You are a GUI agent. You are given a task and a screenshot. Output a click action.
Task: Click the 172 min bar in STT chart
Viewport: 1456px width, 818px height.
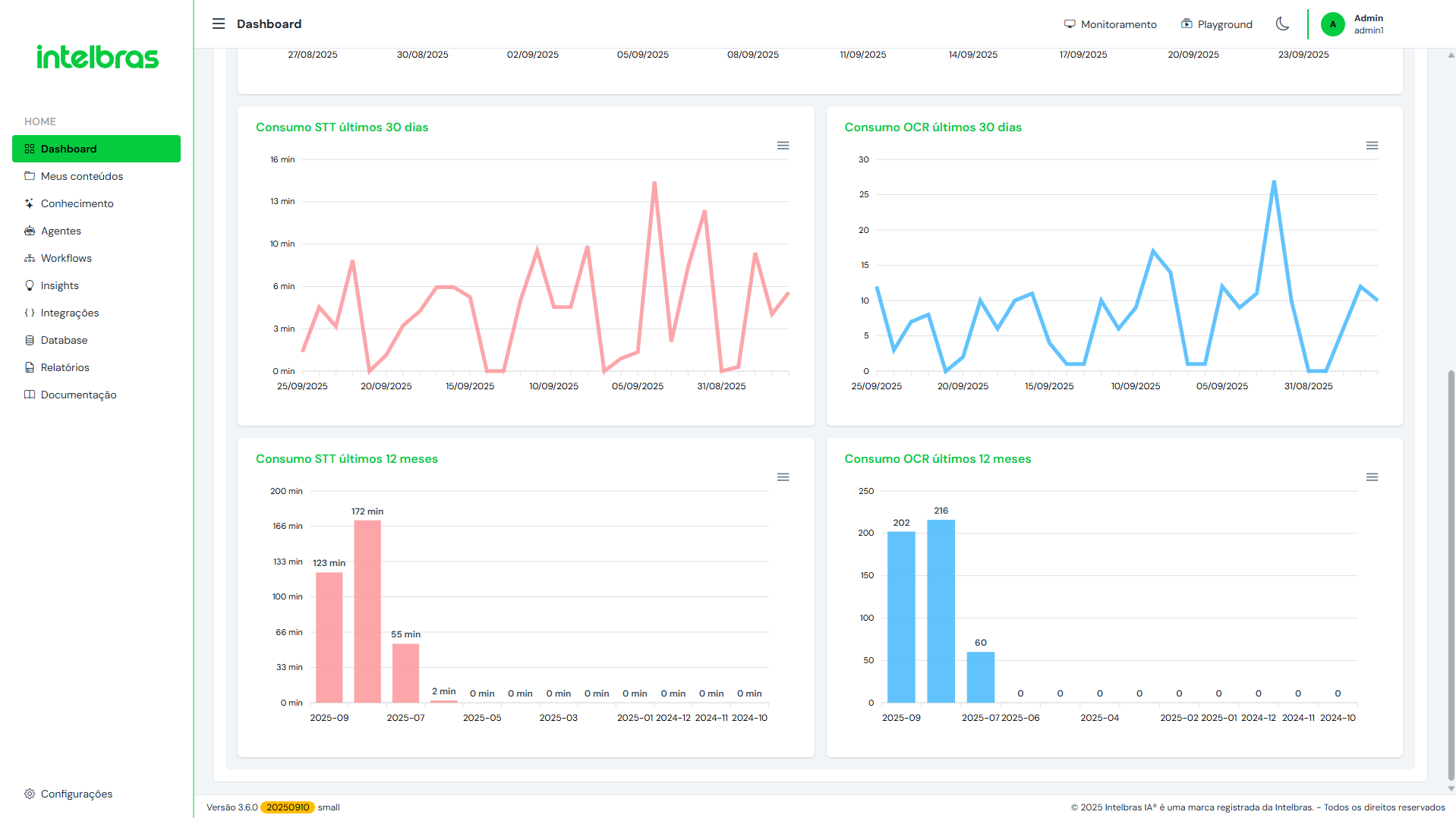pyautogui.click(x=367, y=612)
